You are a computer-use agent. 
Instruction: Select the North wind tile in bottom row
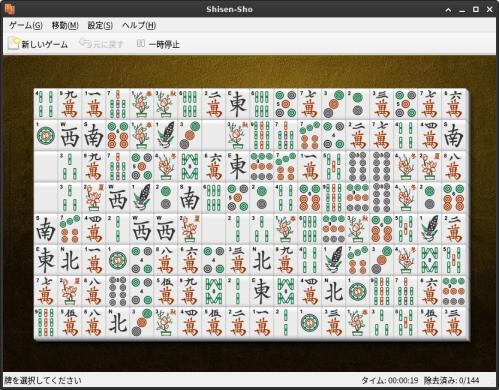[118, 323]
